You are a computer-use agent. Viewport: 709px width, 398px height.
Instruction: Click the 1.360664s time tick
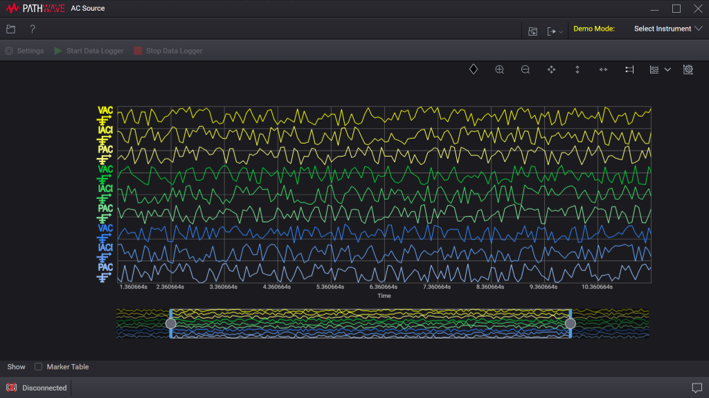click(x=133, y=287)
